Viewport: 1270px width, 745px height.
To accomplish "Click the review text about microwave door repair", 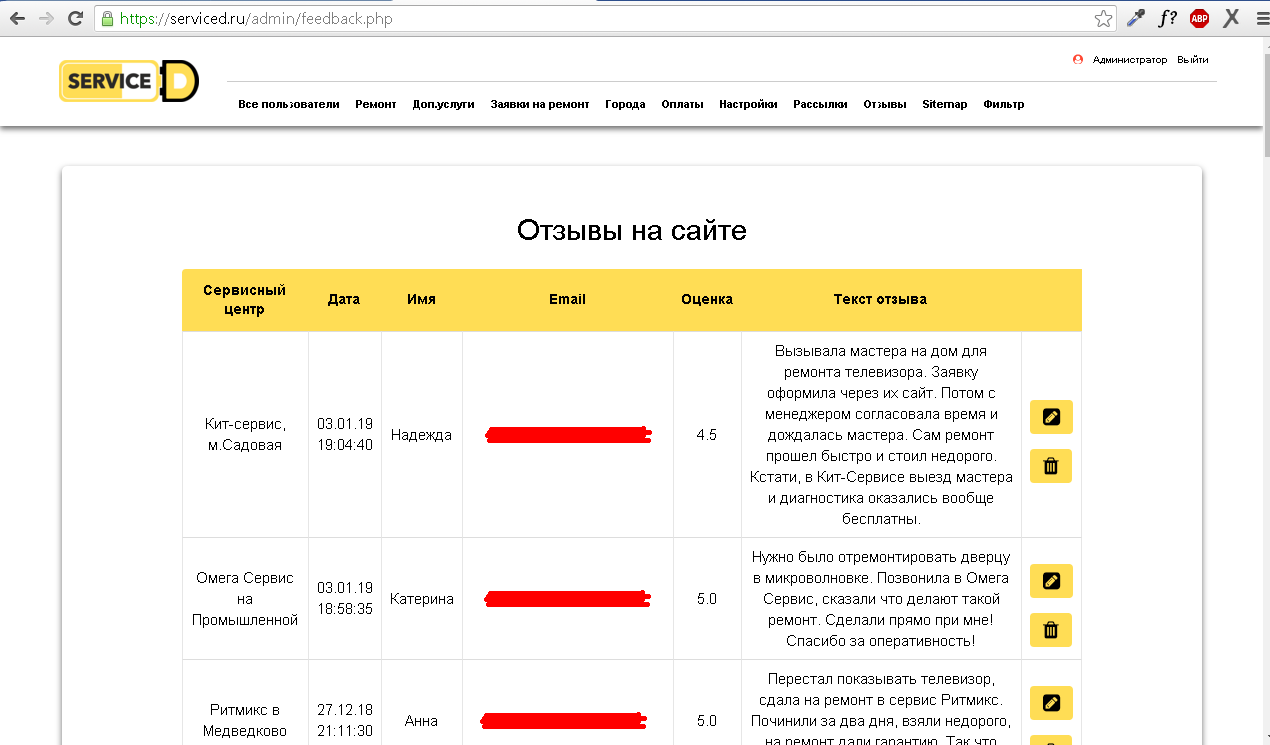I will pos(881,599).
